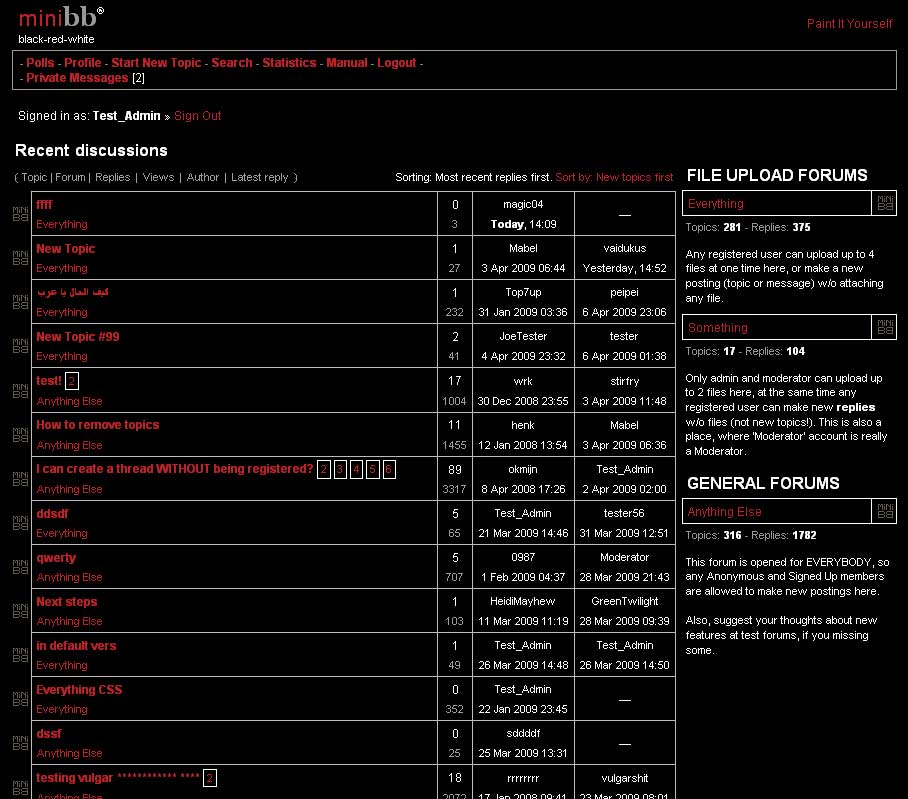The image size is (908, 799).
Task: Click the miniBB icon beside 'Next steps' topic
Action: (20, 610)
